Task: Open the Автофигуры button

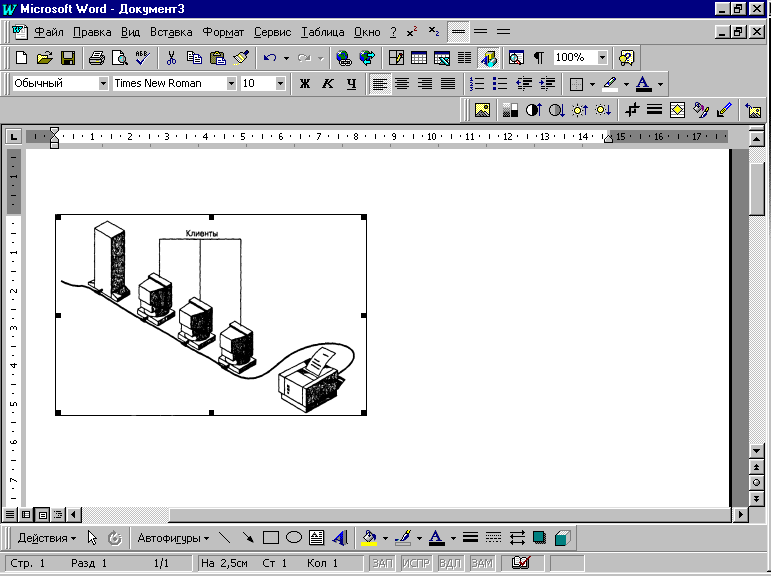Action: coord(173,538)
